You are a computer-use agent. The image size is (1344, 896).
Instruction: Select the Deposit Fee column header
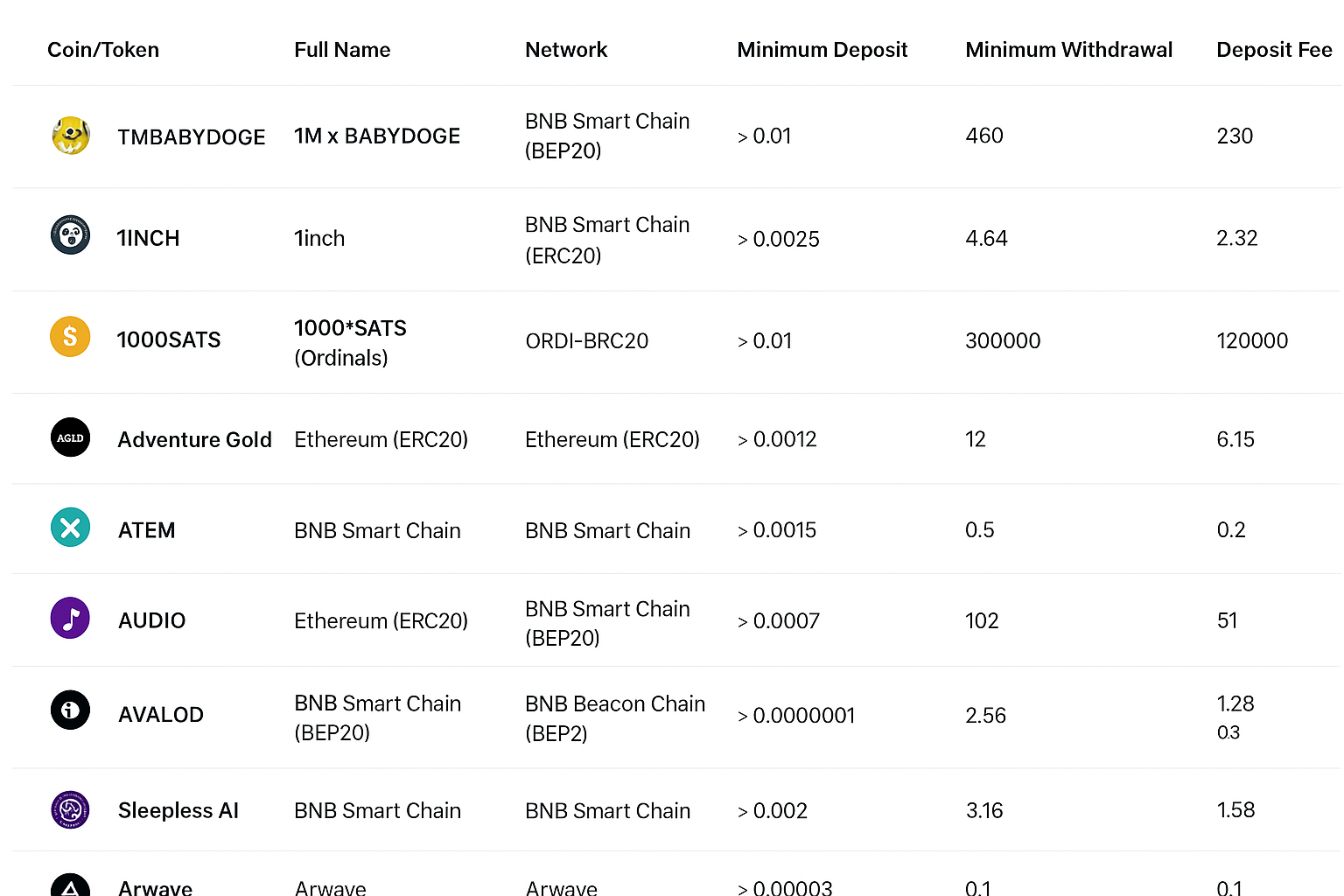tap(1274, 50)
